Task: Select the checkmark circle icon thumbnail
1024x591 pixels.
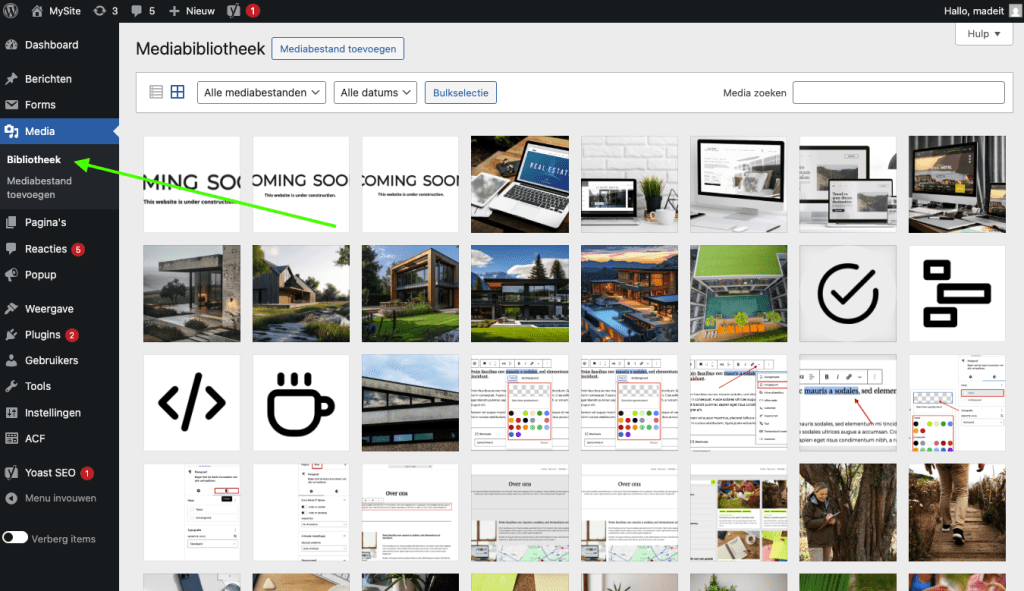Action: [x=848, y=293]
